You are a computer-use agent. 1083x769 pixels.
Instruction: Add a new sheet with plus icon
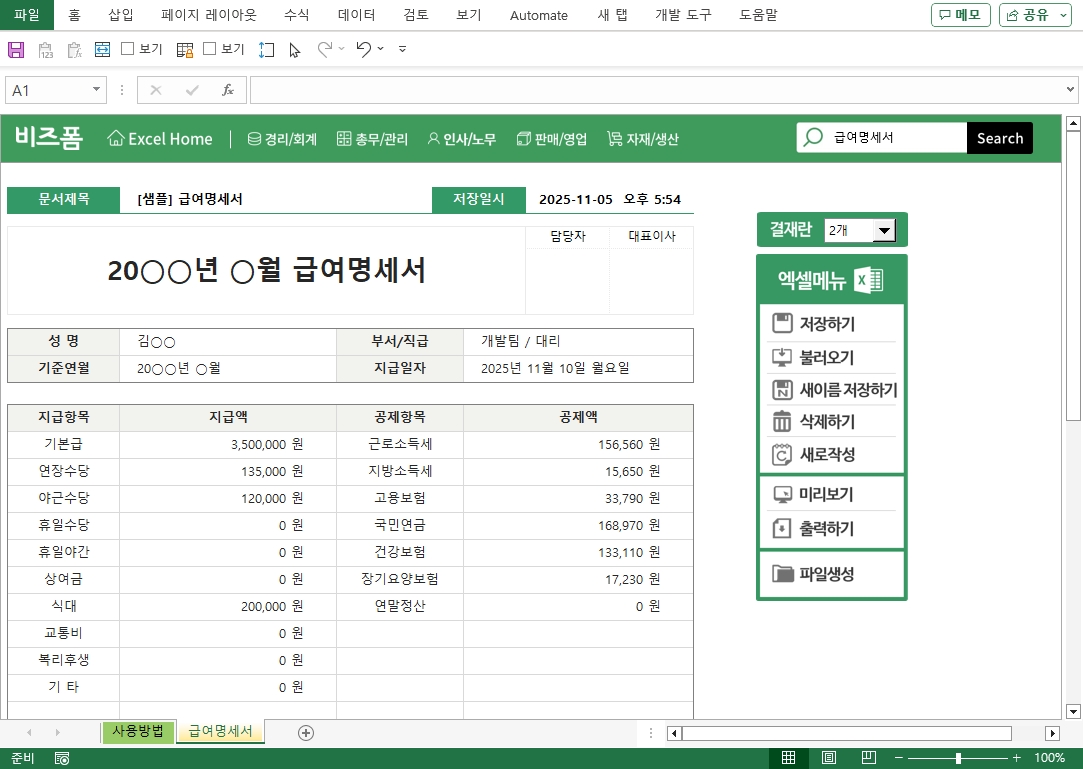coord(306,733)
